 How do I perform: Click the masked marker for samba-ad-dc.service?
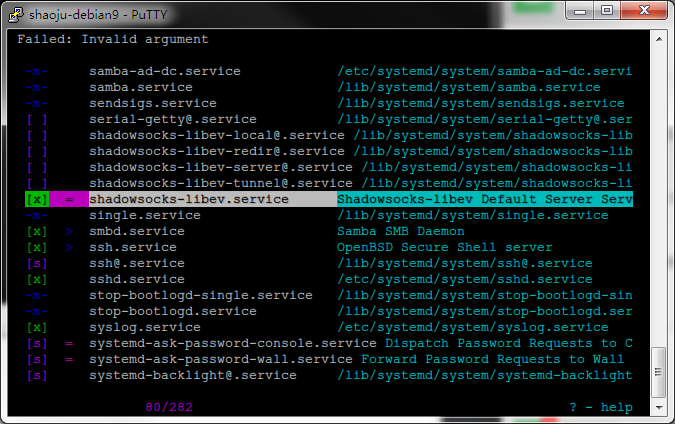[x=37, y=71]
